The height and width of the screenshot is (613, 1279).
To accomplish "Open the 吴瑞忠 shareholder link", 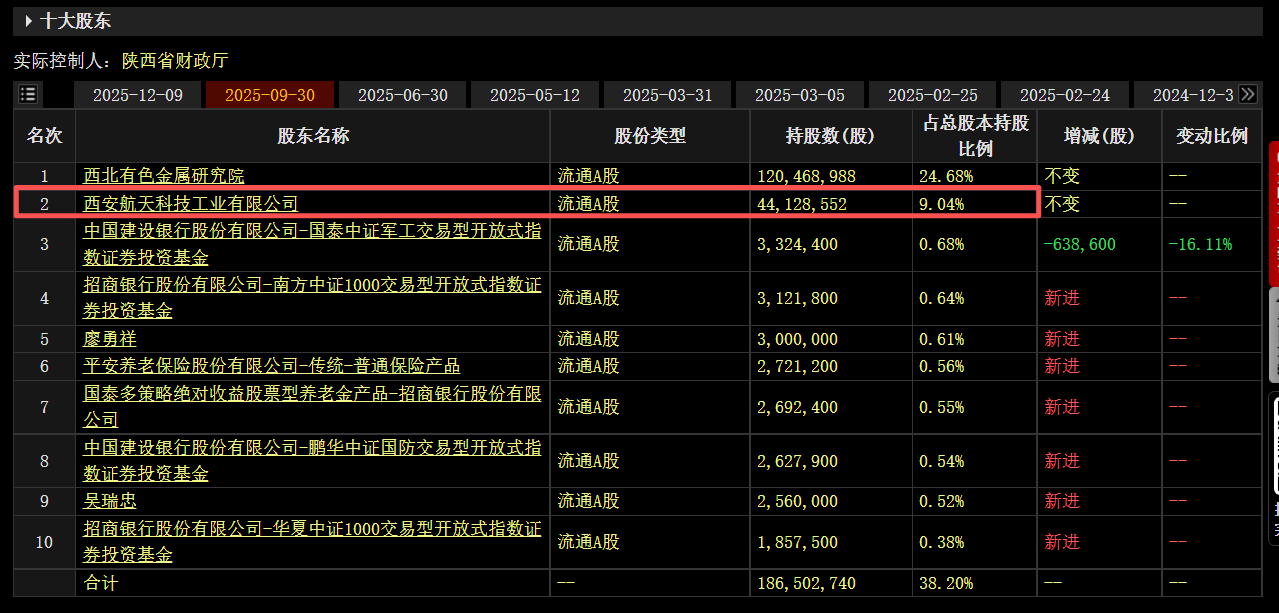I will [109, 501].
